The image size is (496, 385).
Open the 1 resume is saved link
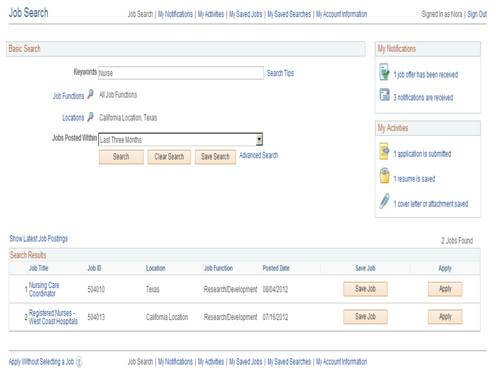[x=414, y=179]
